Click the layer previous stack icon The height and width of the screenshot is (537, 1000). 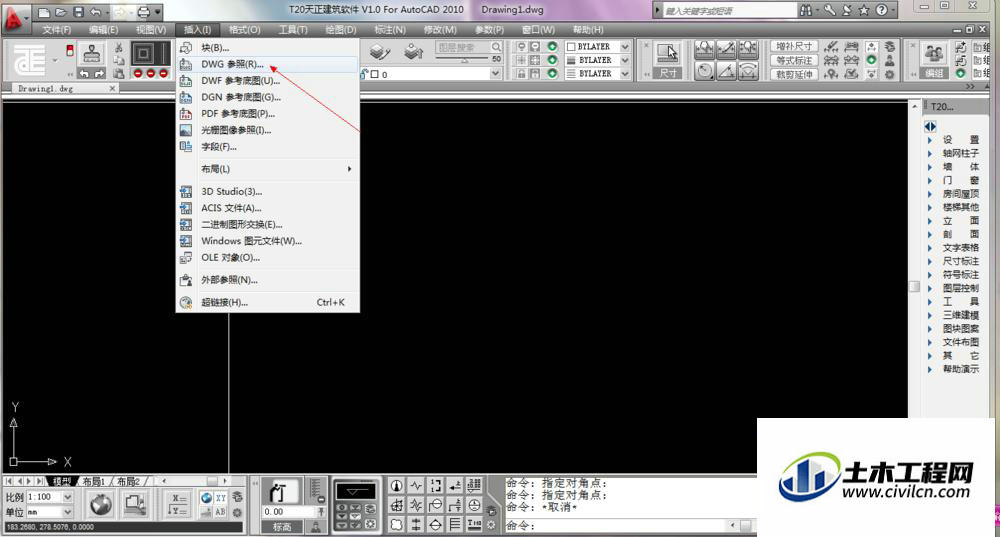point(413,52)
